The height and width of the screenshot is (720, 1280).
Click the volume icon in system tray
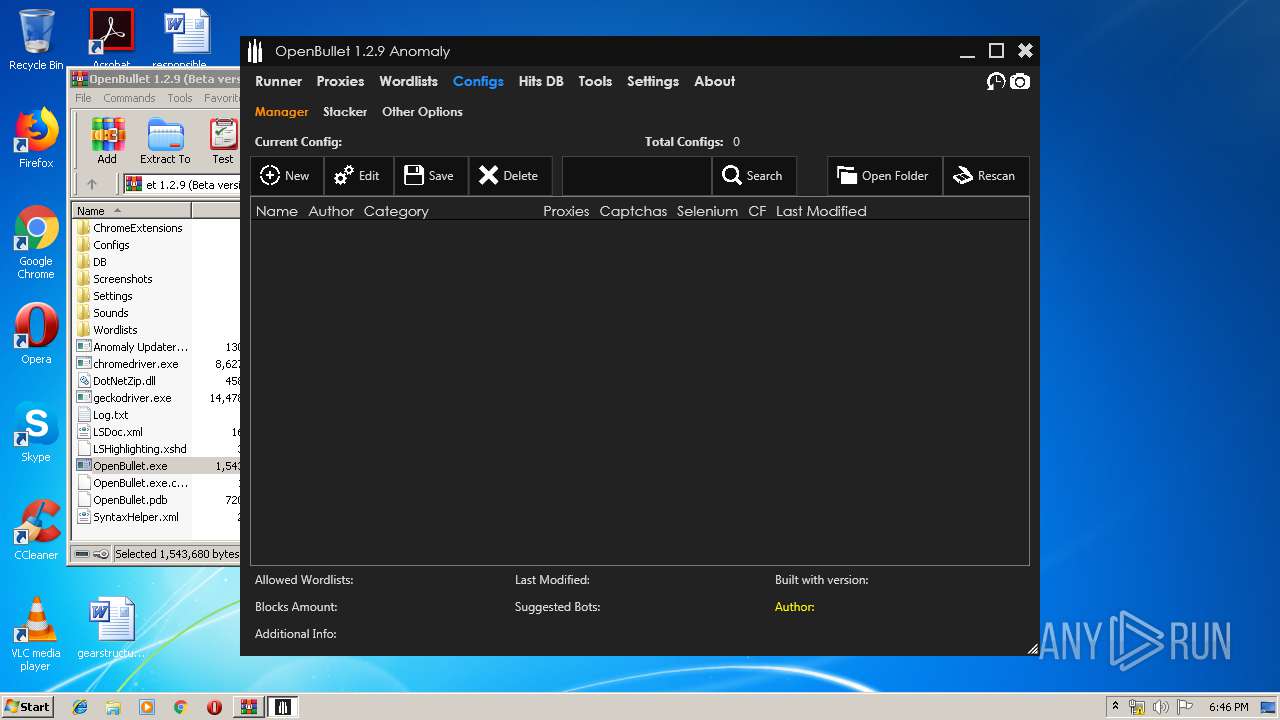(1162, 707)
